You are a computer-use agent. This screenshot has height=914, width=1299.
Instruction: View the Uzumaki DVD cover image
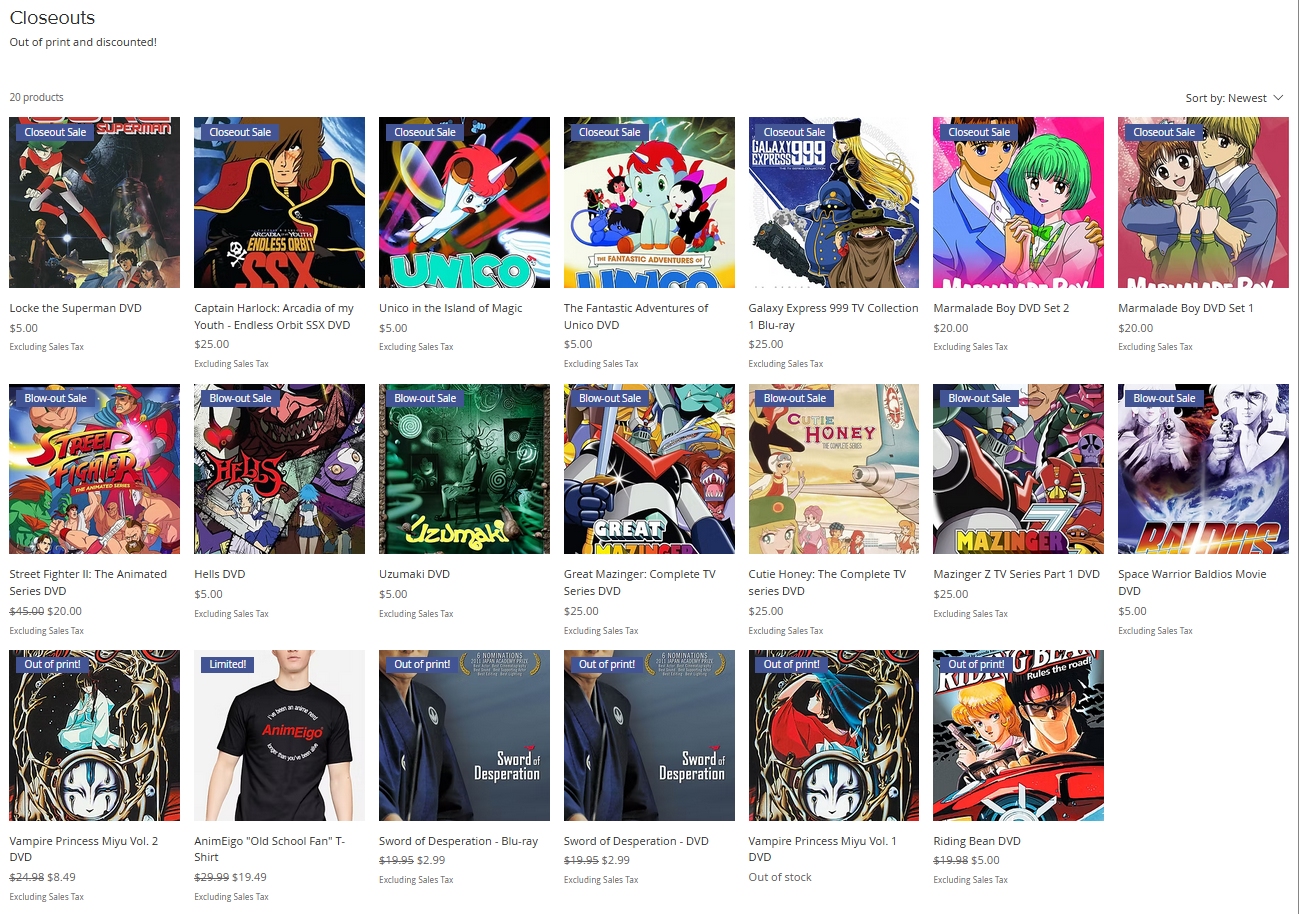[464, 469]
